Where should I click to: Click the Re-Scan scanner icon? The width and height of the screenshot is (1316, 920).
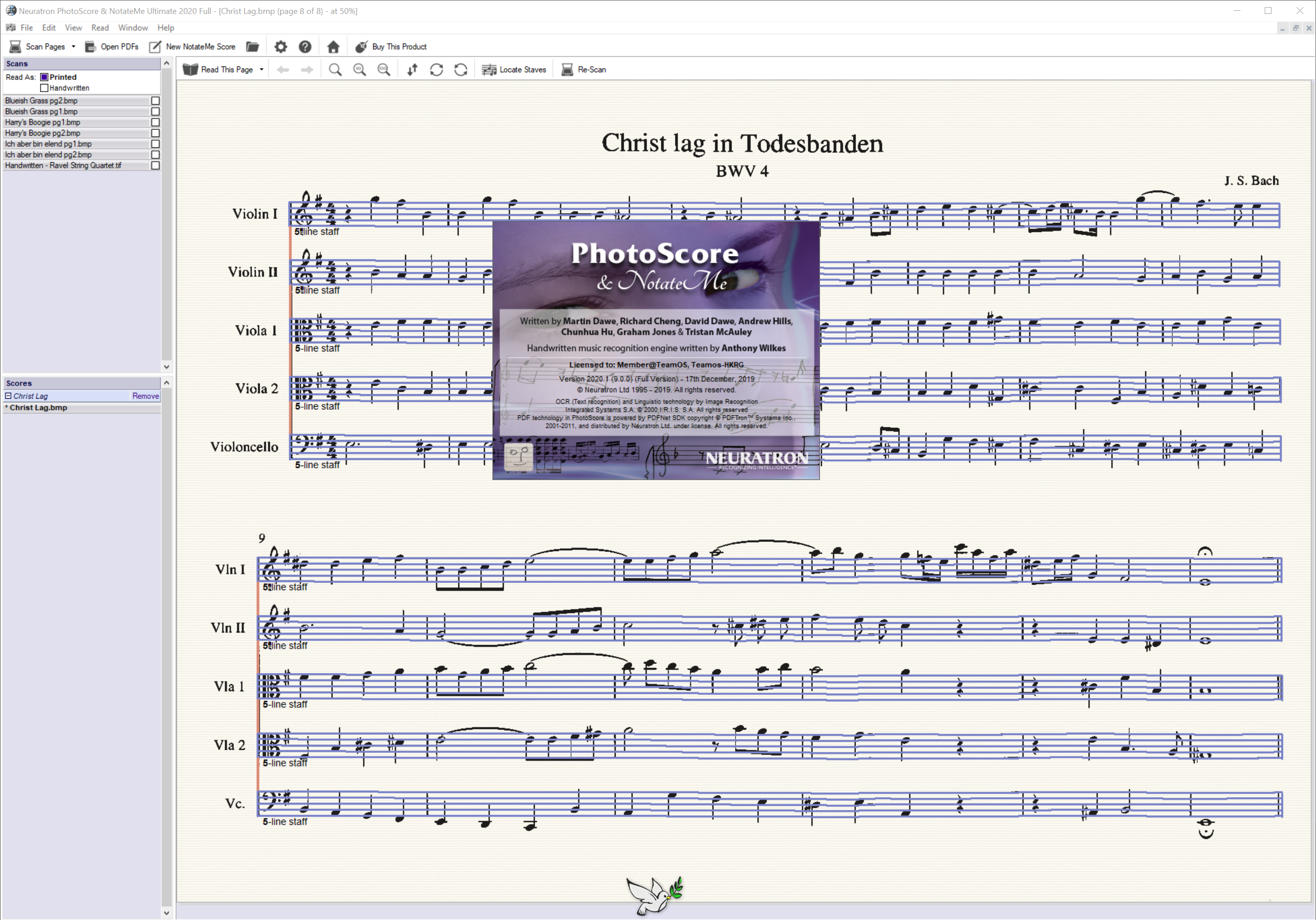click(567, 69)
